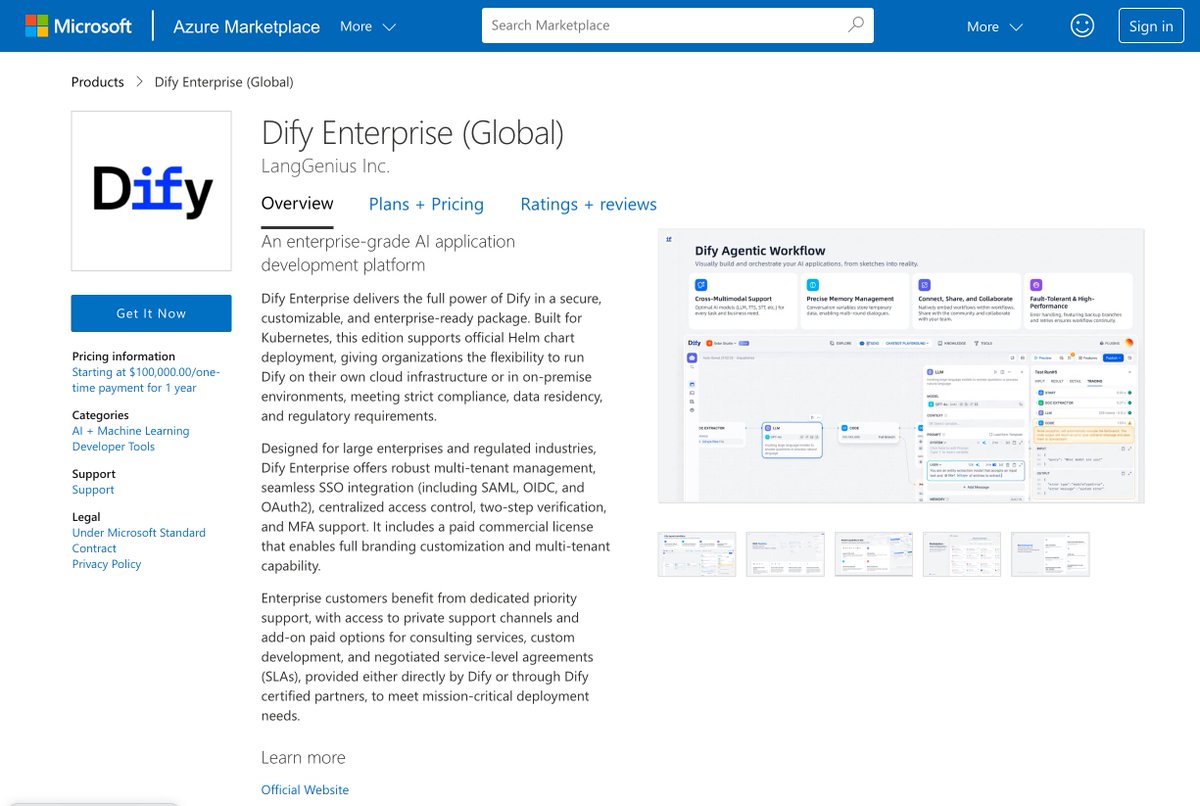Click the Sign in button
Image resolution: width=1200 pixels, height=806 pixels.
[1151, 26]
